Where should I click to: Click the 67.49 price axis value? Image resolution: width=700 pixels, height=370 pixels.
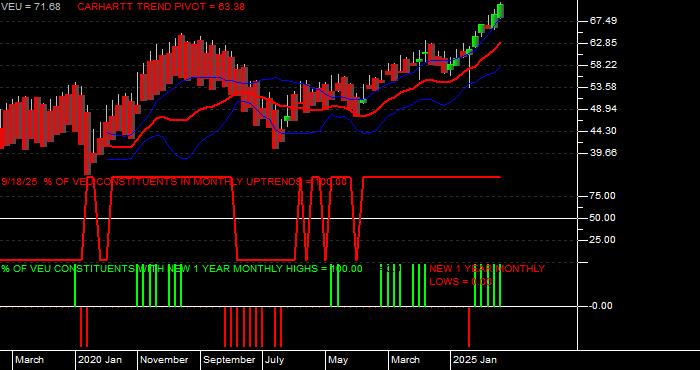tap(603, 21)
